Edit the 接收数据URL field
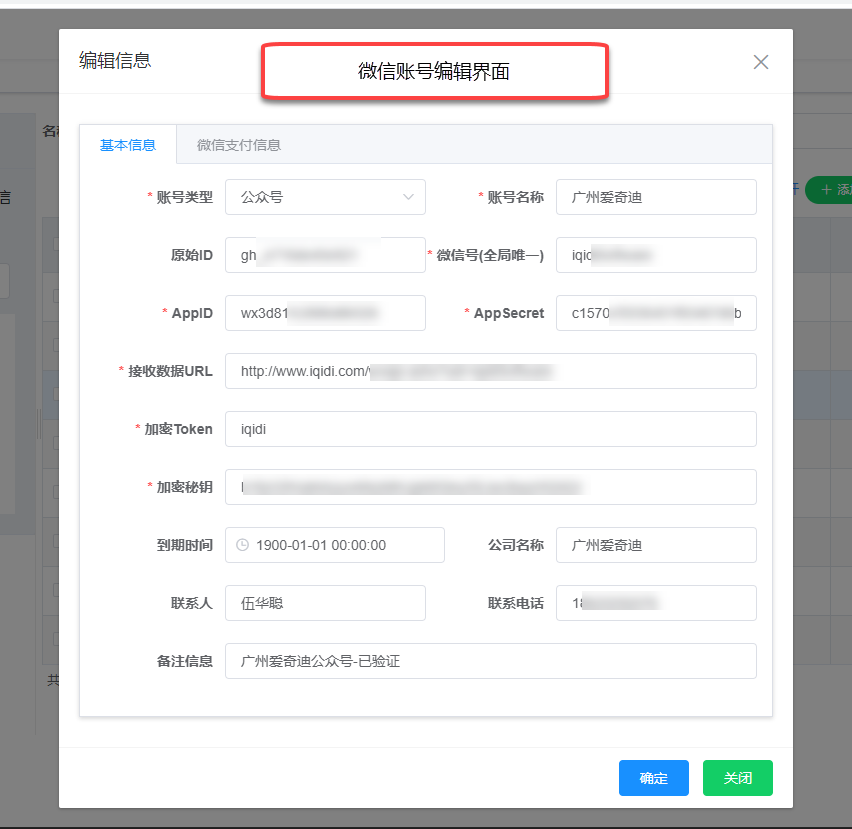852x829 pixels. tap(491, 371)
